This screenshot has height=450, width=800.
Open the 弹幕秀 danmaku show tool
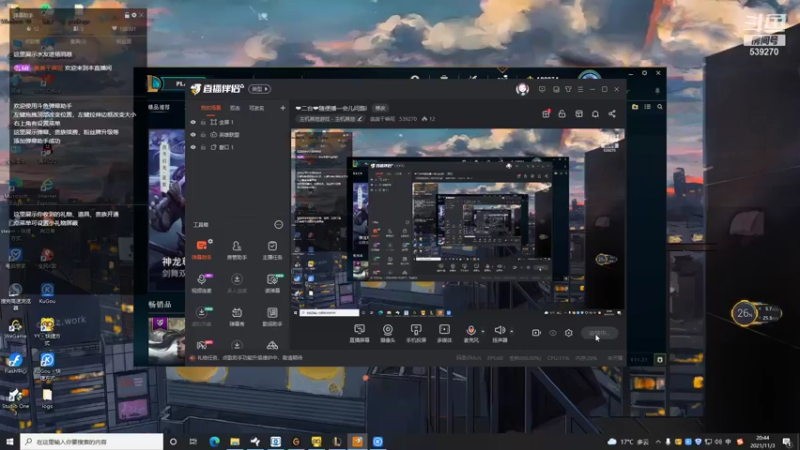(237, 316)
